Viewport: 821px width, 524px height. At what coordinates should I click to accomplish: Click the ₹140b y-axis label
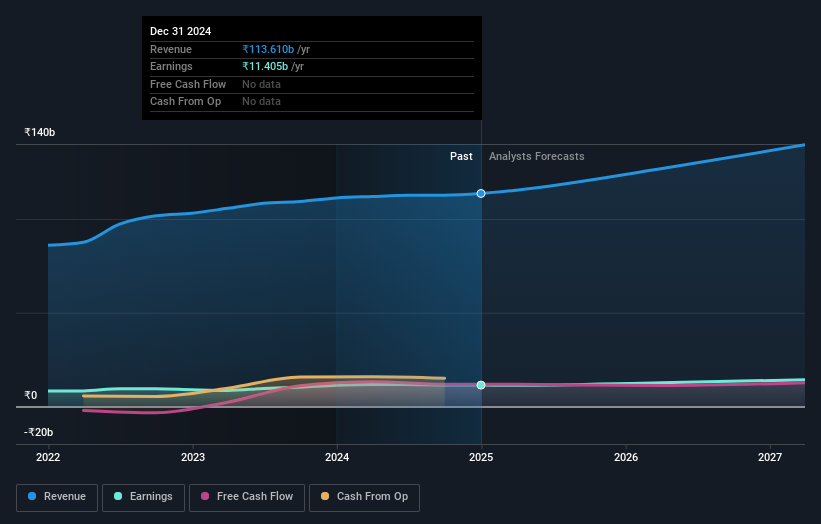[39, 132]
